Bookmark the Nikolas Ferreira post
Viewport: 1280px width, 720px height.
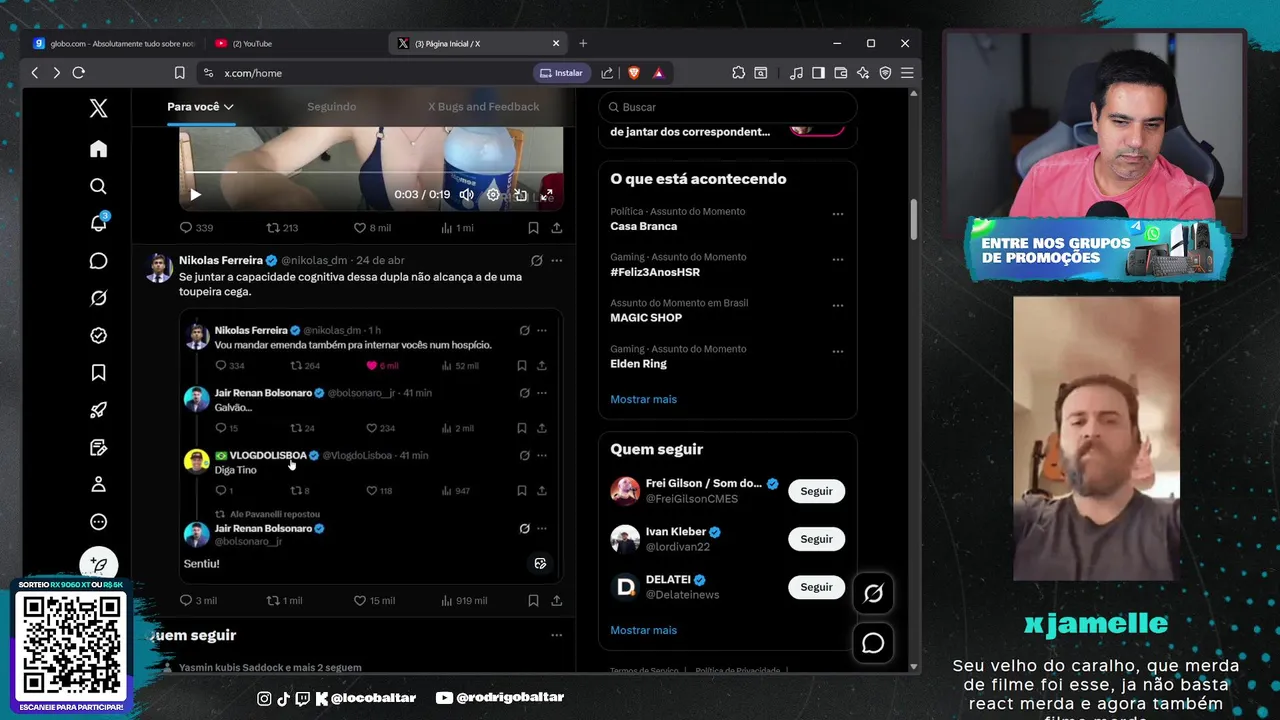coord(533,601)
